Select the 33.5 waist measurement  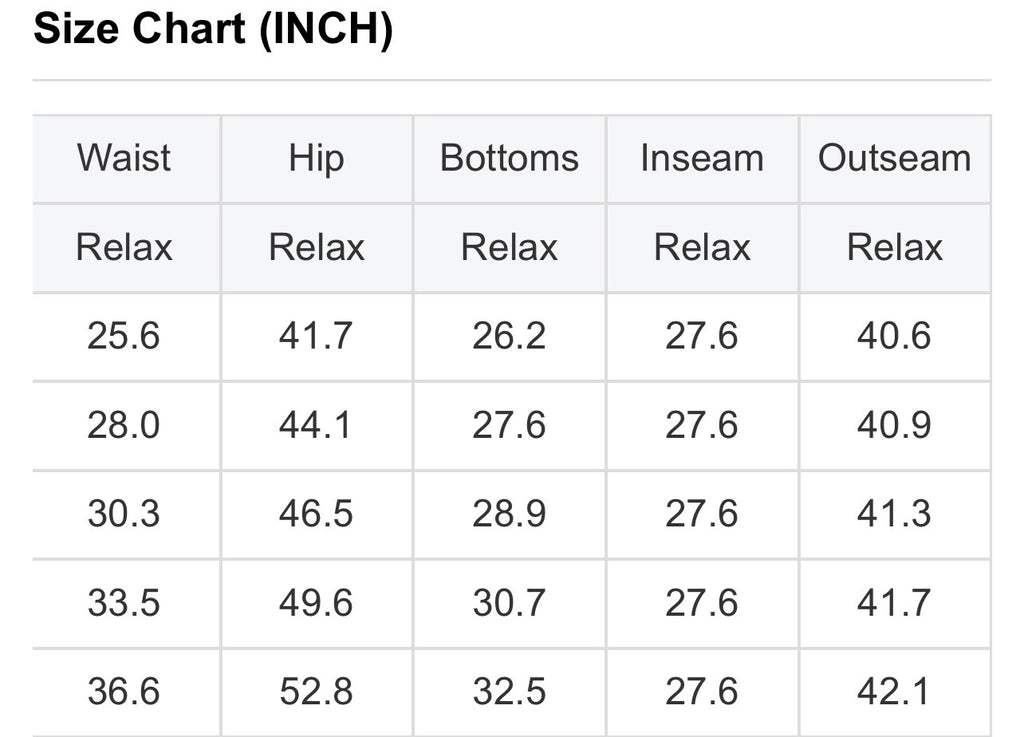[x=124, y=603]
